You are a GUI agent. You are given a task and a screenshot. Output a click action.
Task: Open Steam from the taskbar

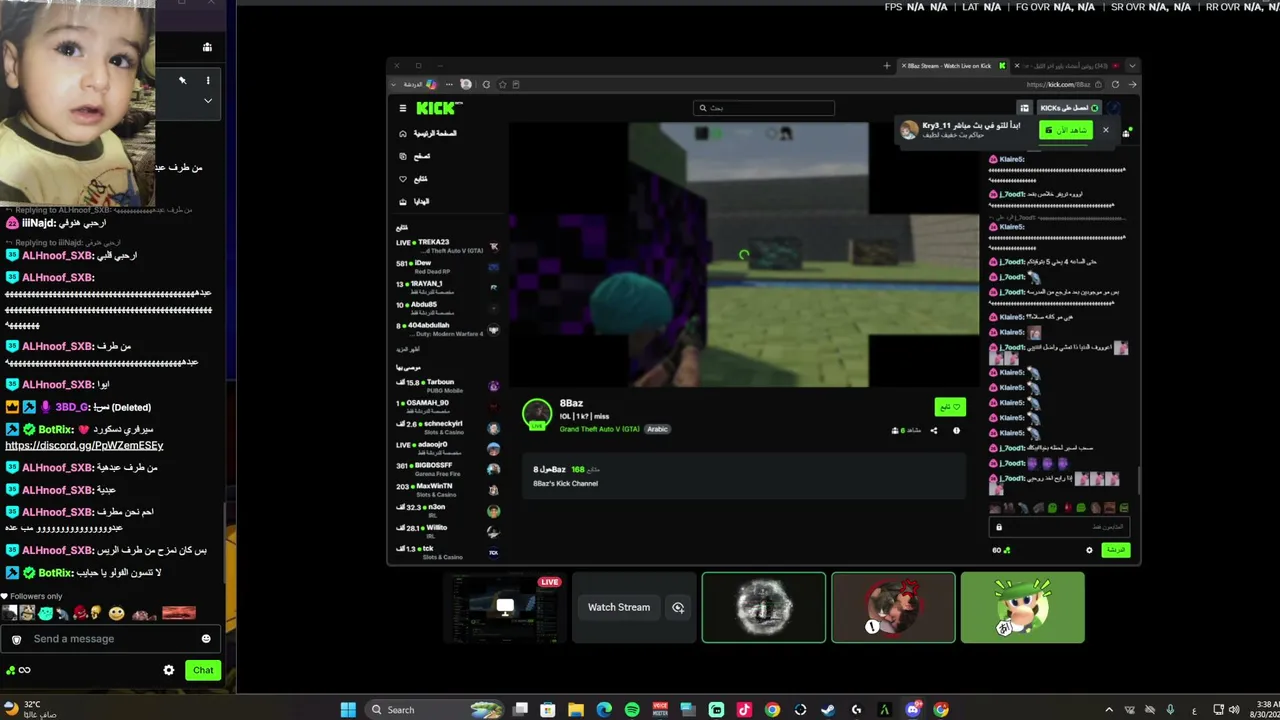(828, 710)
